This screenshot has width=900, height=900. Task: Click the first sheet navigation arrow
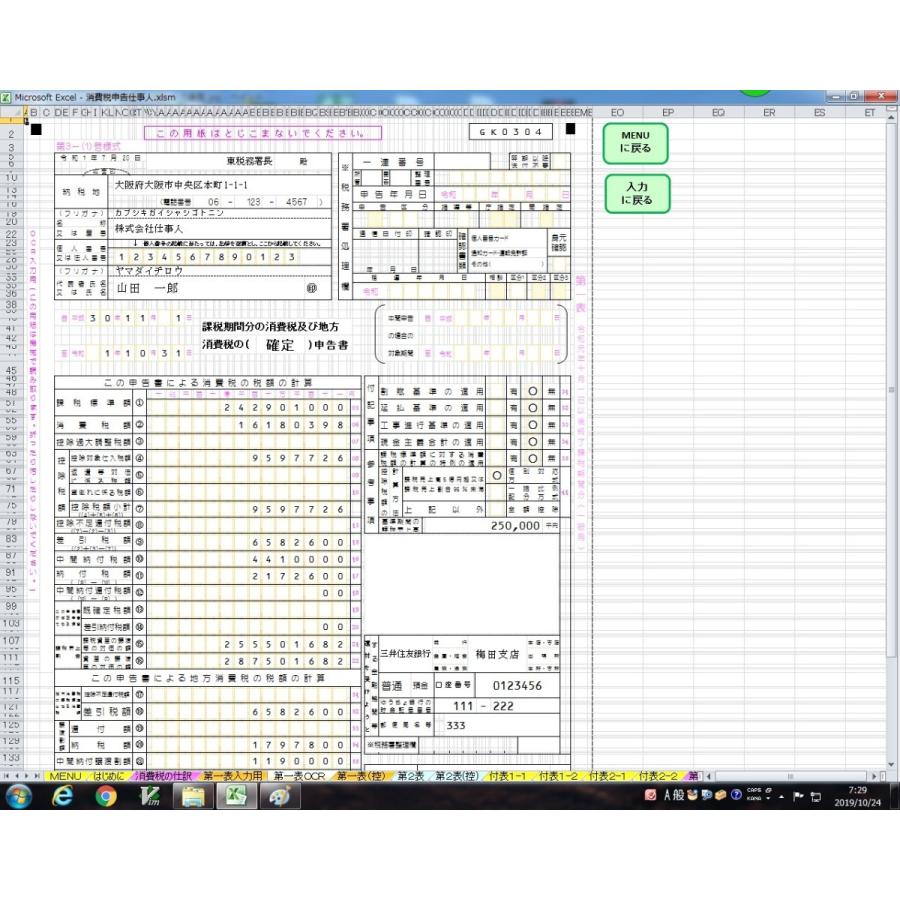[x=8, y=776]
